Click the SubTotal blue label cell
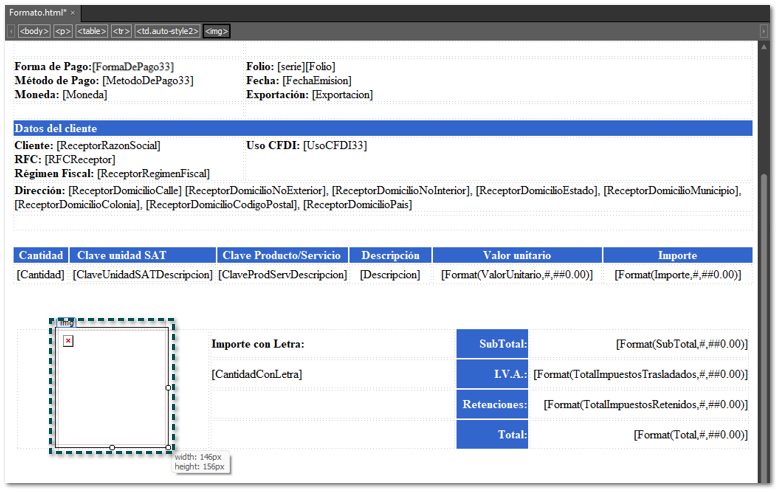Viewport: 779px width, 492px height. tap(492, 344)
